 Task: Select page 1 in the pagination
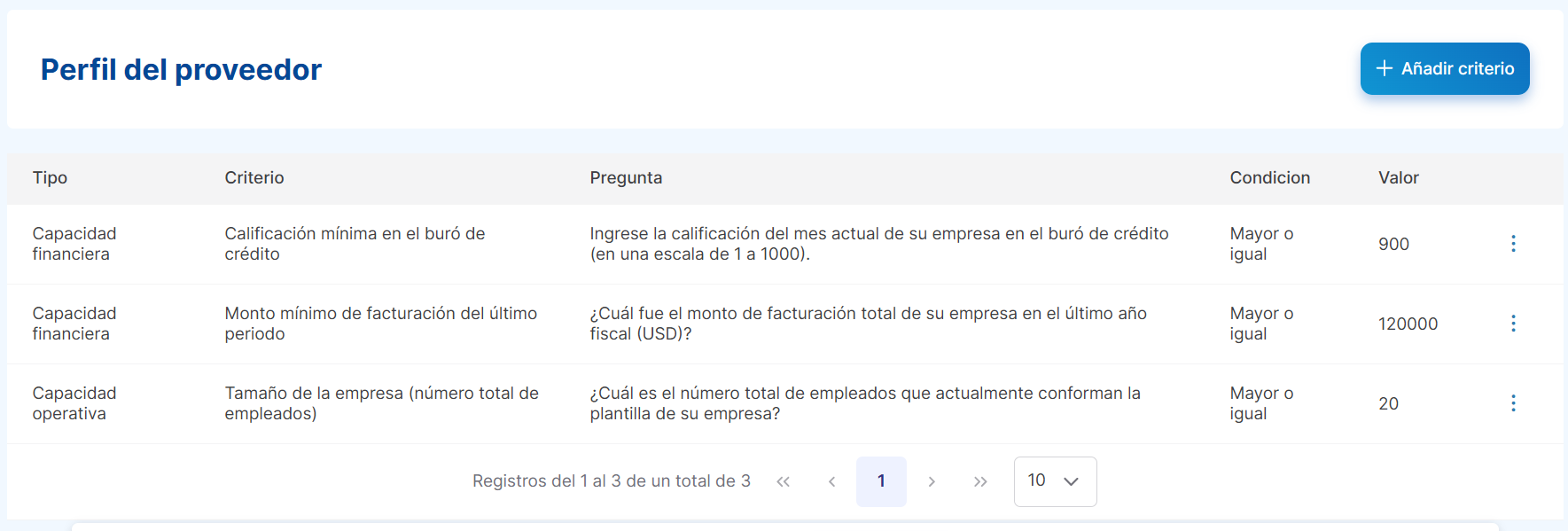click(880, 481)
